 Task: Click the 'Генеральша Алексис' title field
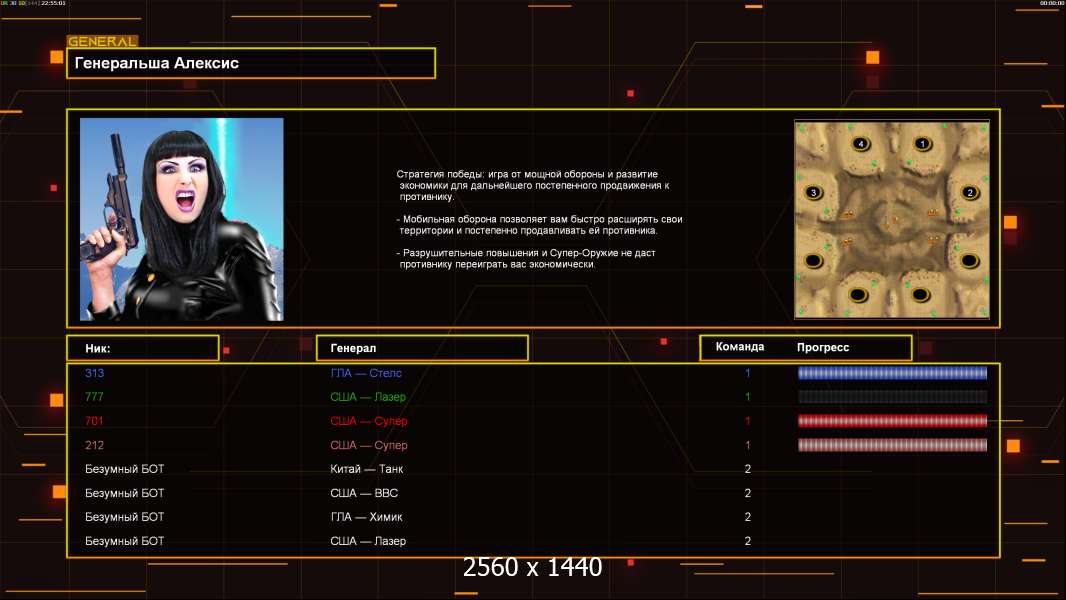coord(251,63)
